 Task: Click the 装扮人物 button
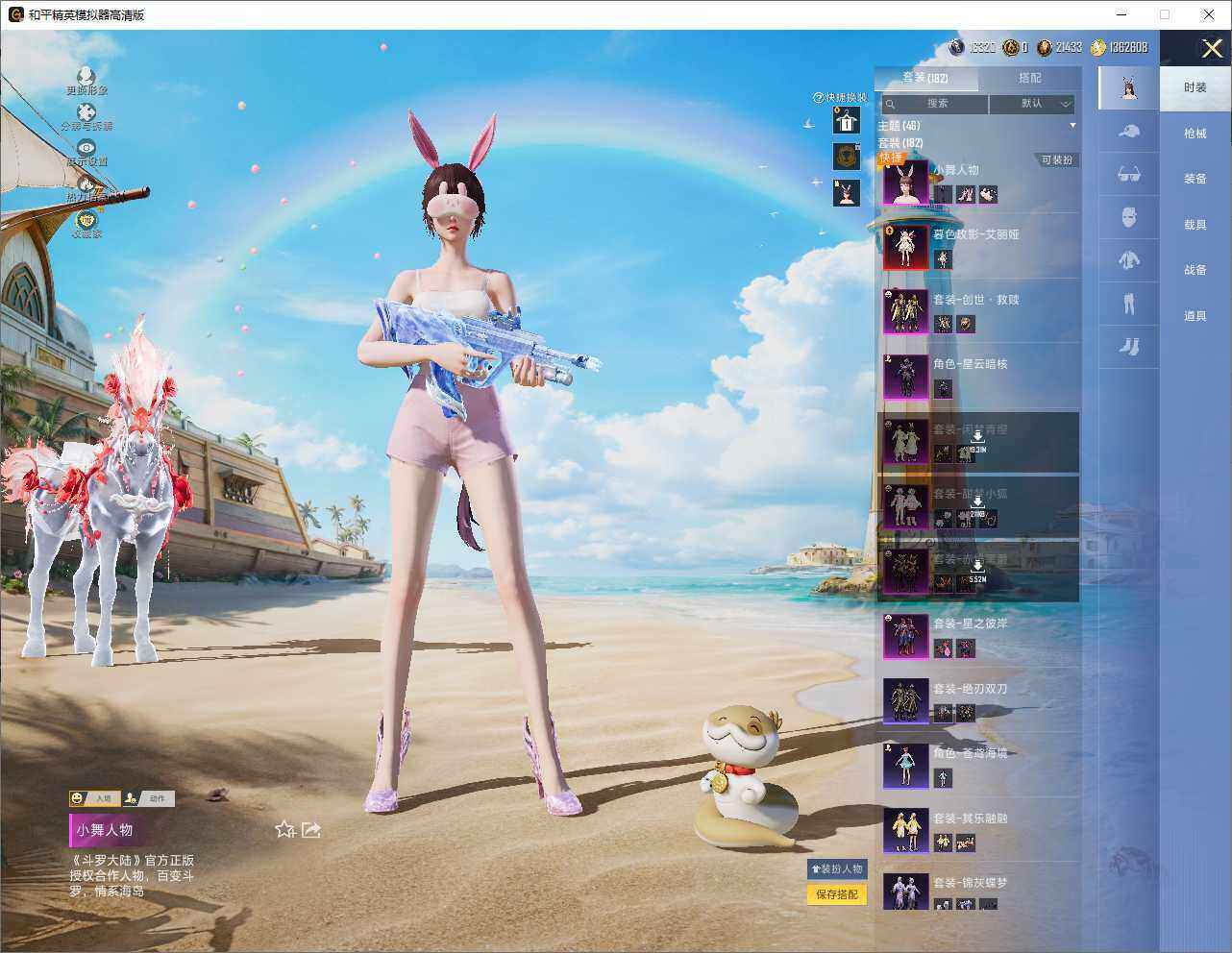[837, 868]
